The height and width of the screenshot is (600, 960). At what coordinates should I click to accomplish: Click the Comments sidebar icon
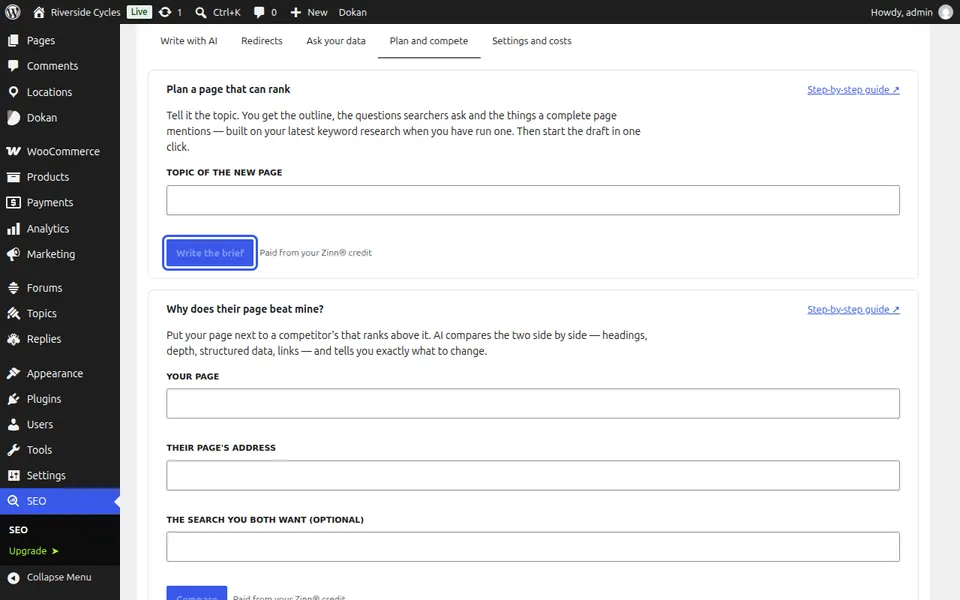click(x=13, y=66)
